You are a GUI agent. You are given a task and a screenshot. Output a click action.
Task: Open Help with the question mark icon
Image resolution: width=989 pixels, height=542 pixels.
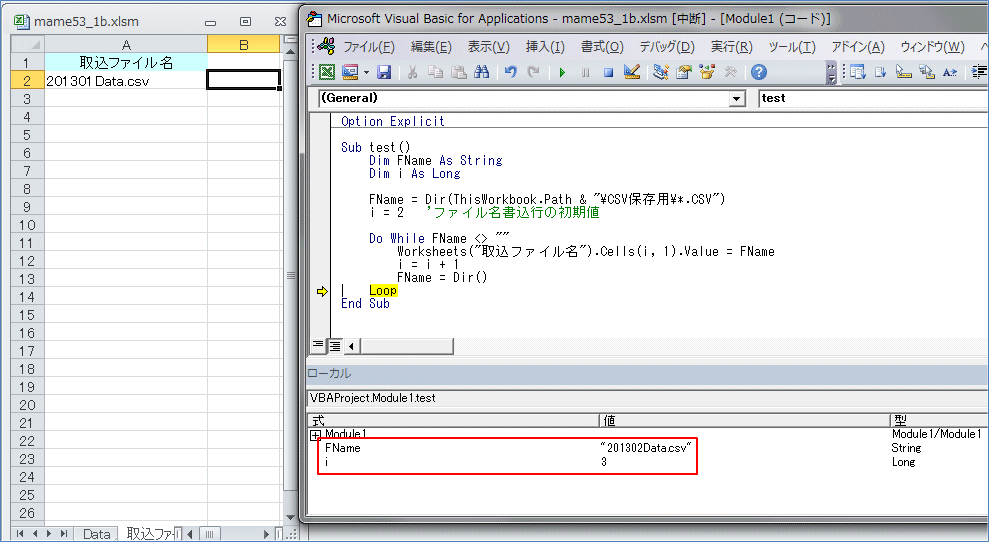coord(759,72)
